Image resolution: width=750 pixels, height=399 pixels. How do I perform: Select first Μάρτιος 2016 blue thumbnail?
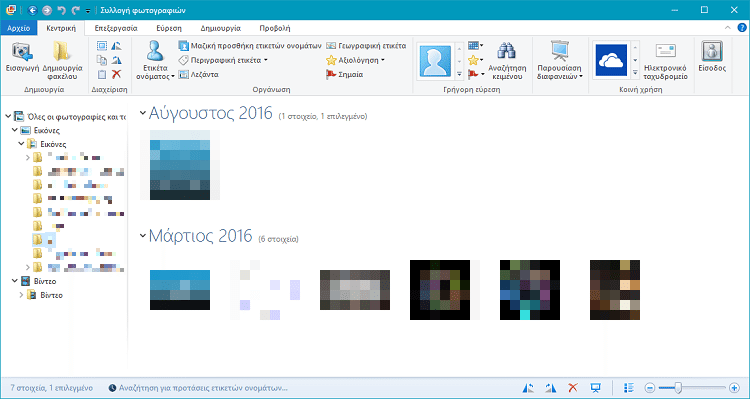(180, 290)
